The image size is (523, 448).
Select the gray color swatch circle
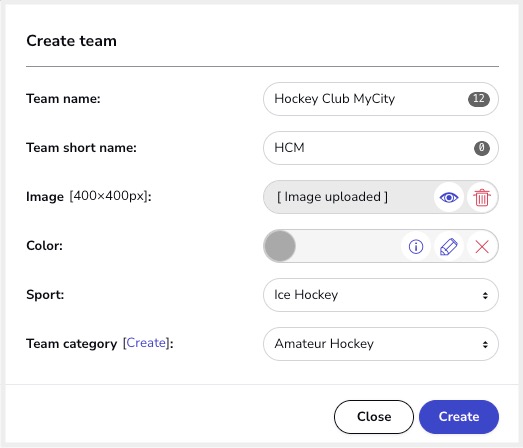(x=280, y=246)
